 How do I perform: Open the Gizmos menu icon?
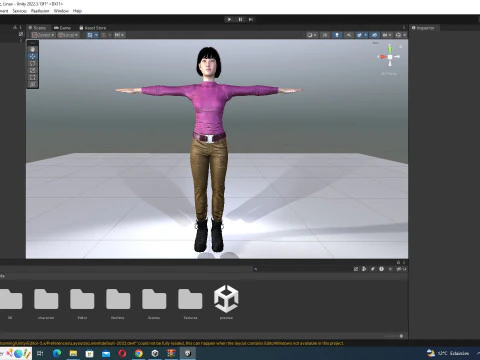click(x=398, y=35)
